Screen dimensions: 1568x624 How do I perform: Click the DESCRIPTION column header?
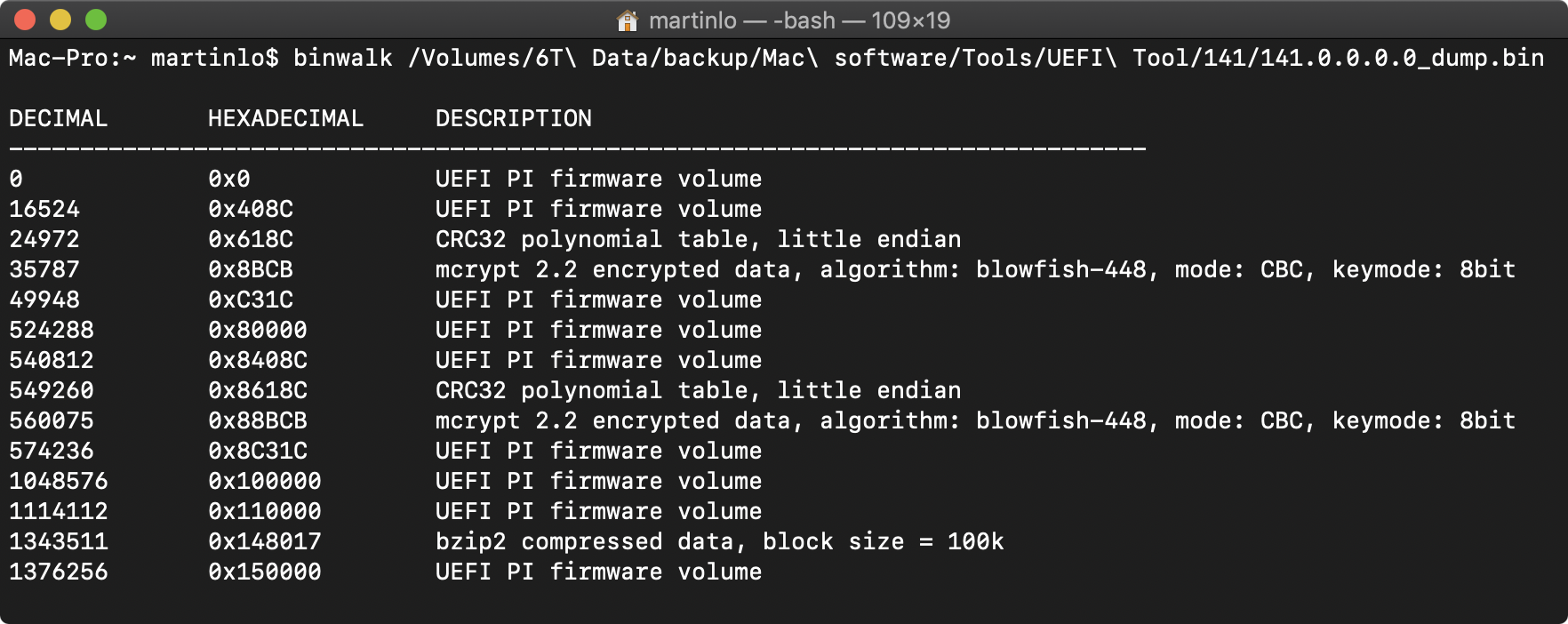coord(514,118)
